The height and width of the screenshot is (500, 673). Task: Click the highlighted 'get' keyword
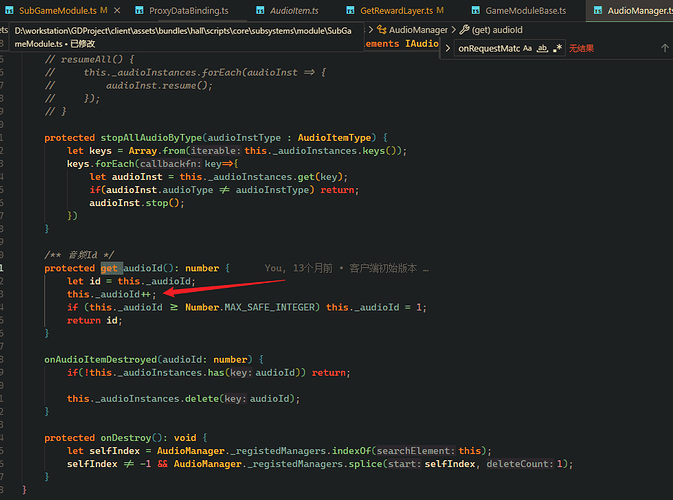coord(109,268)
